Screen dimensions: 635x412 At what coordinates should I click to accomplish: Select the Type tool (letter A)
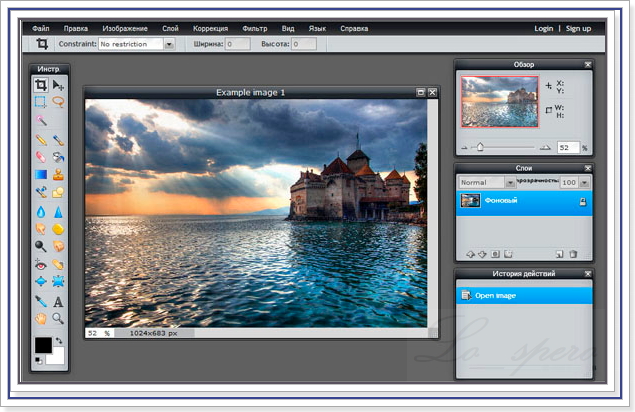(58, 301)
